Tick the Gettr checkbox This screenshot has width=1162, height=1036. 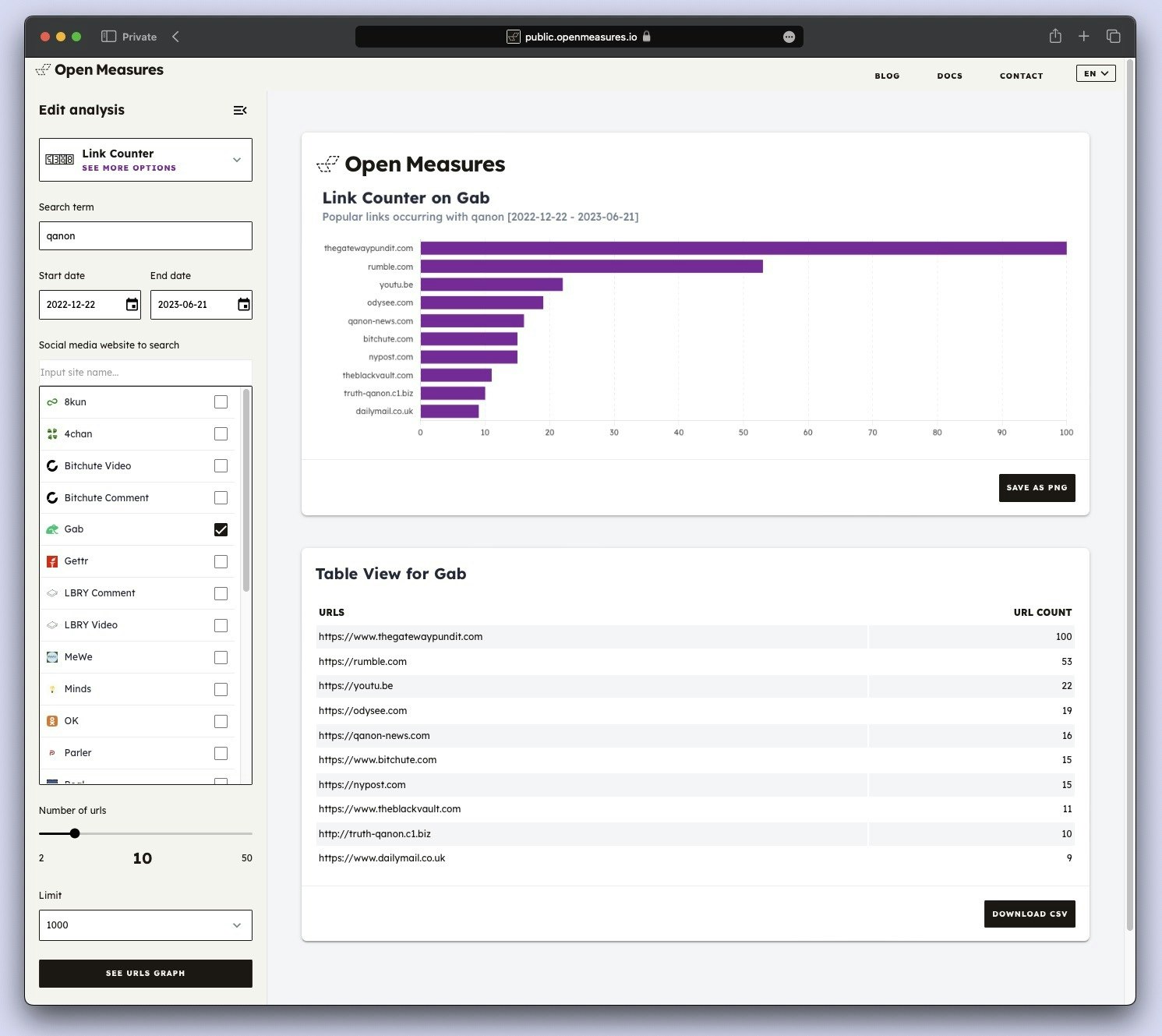(x=221, y=562)
